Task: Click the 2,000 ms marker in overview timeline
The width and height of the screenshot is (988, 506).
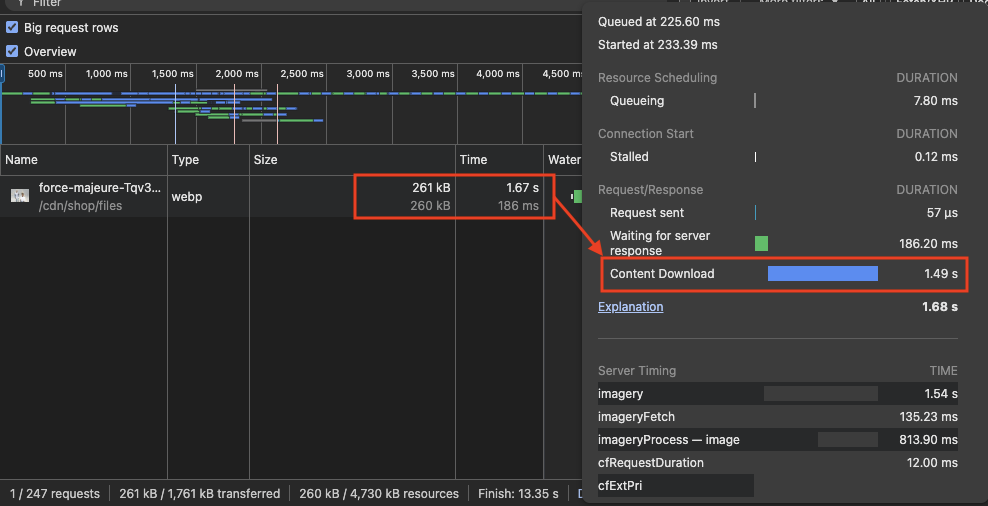Action: tap(238, 74)
